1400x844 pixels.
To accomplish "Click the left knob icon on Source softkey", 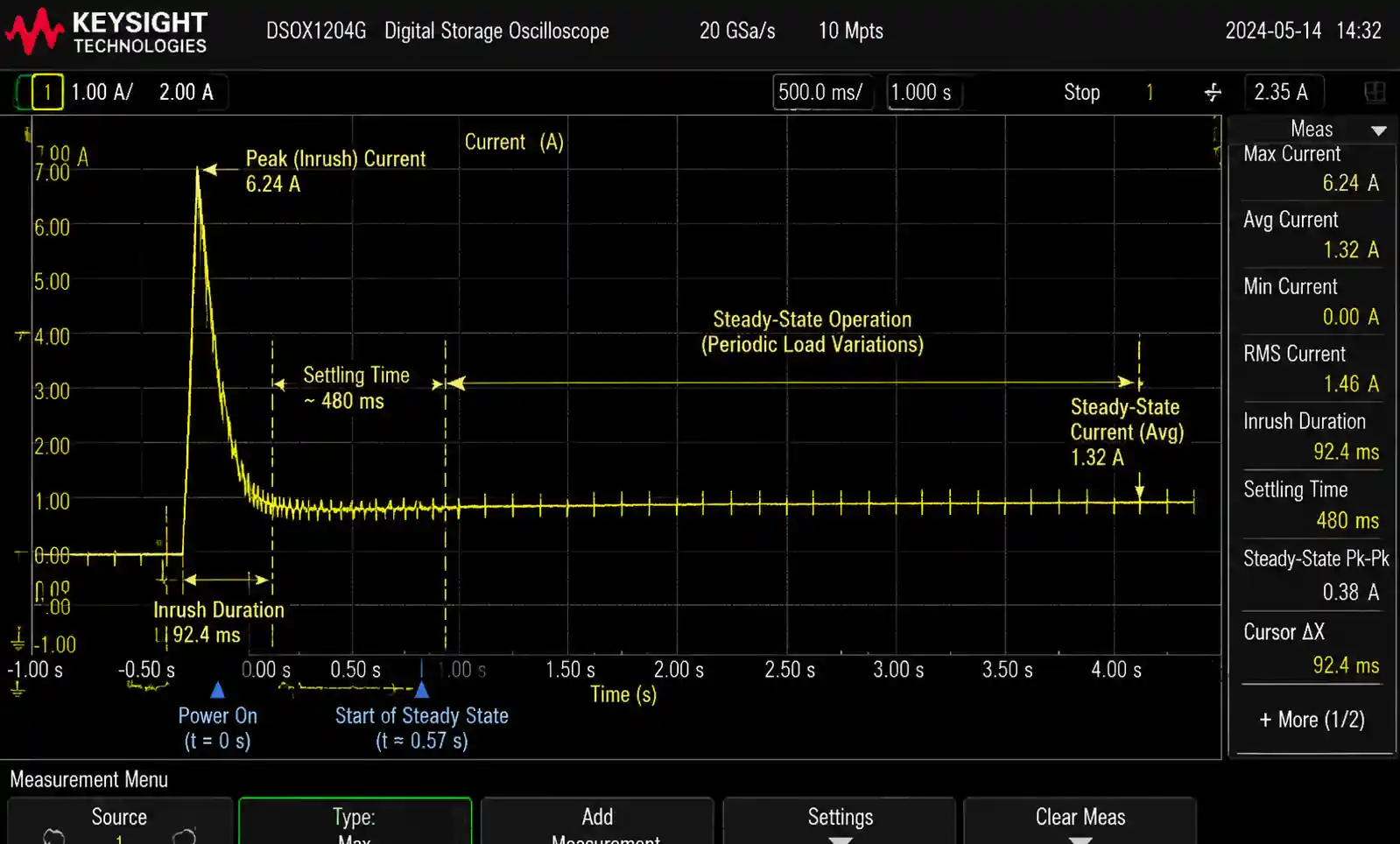I will coord(53,837).
